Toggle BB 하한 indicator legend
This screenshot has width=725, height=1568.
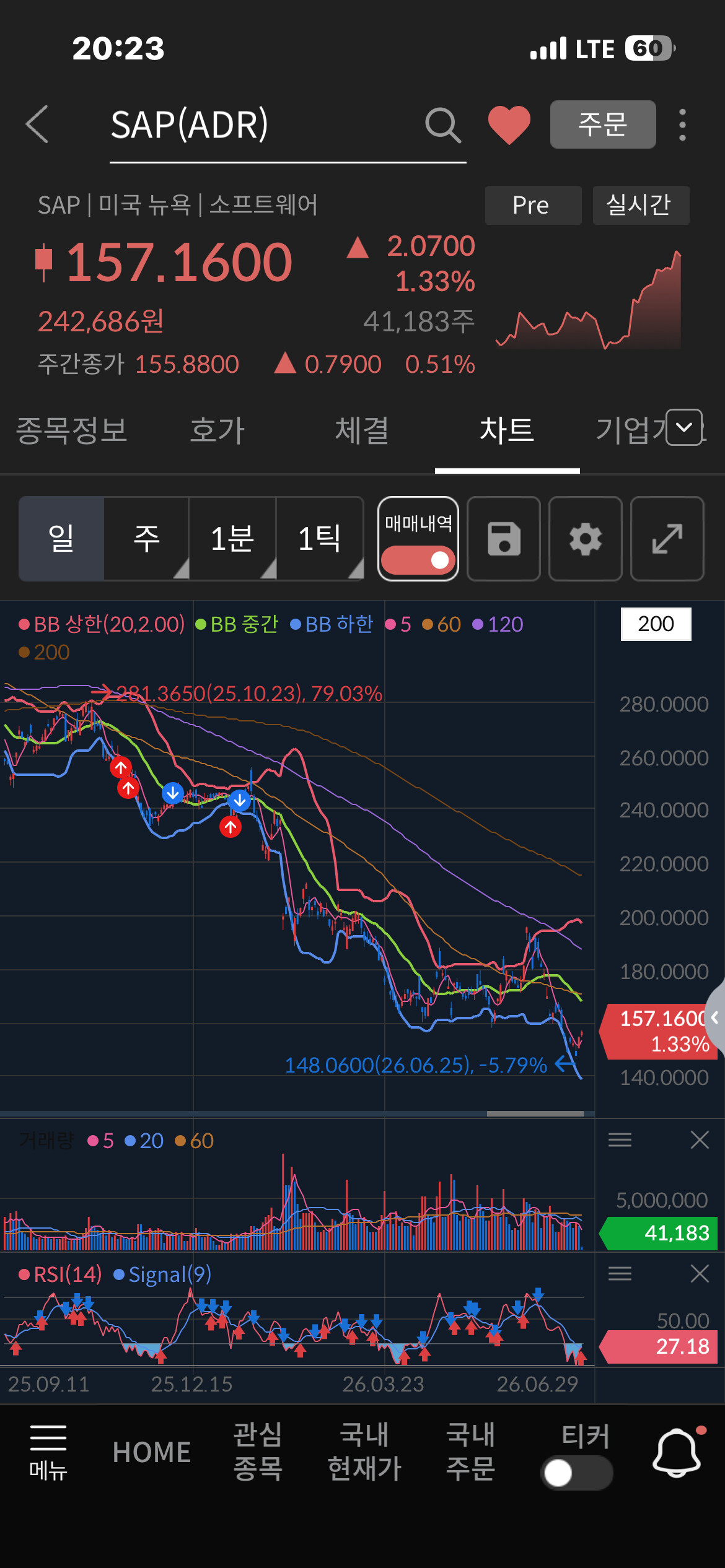[x=332, y=624]
